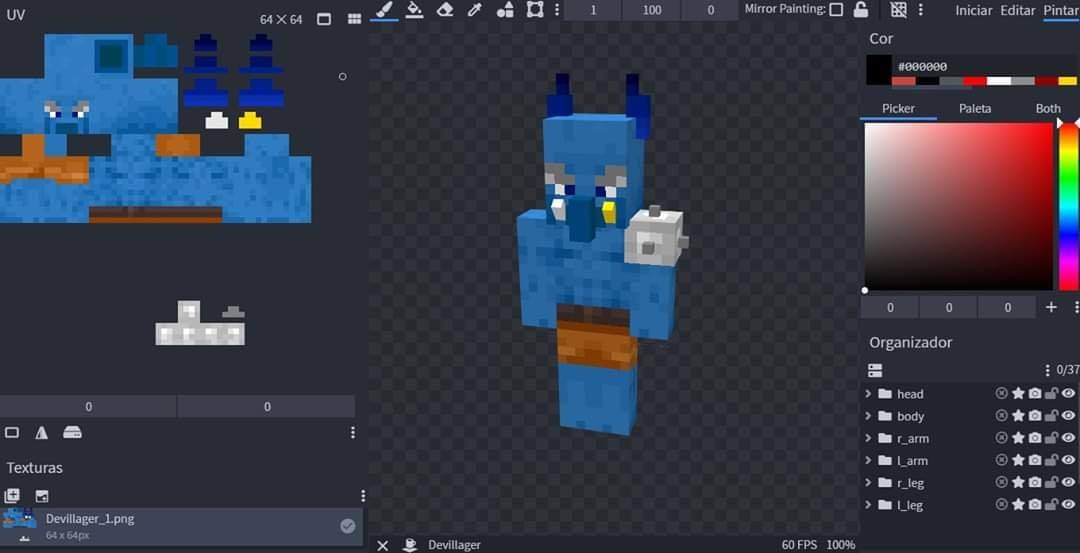Import a texture image file

pos(42,496)
